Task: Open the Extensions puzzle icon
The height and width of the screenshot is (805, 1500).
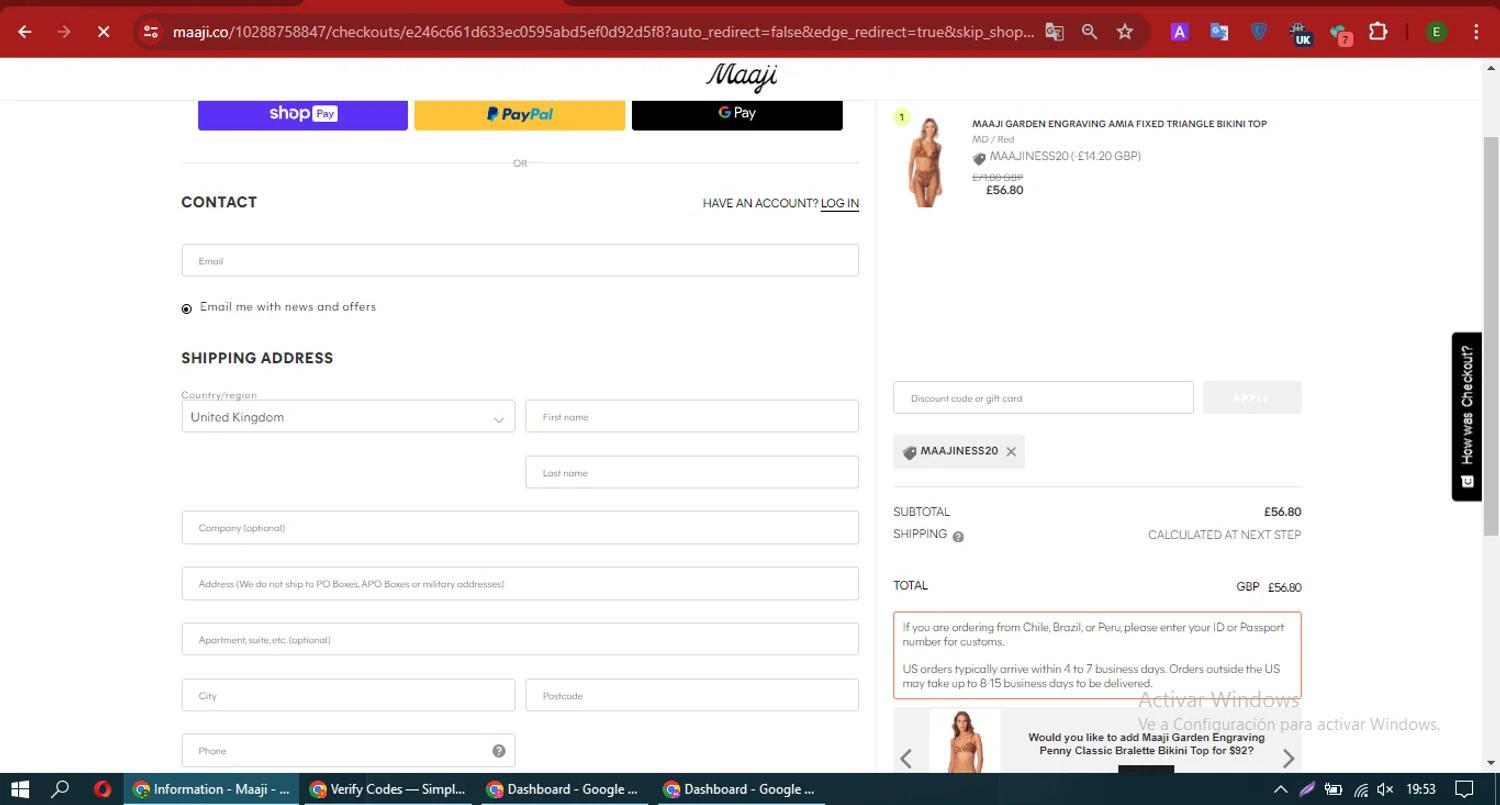Action: 1378,32
